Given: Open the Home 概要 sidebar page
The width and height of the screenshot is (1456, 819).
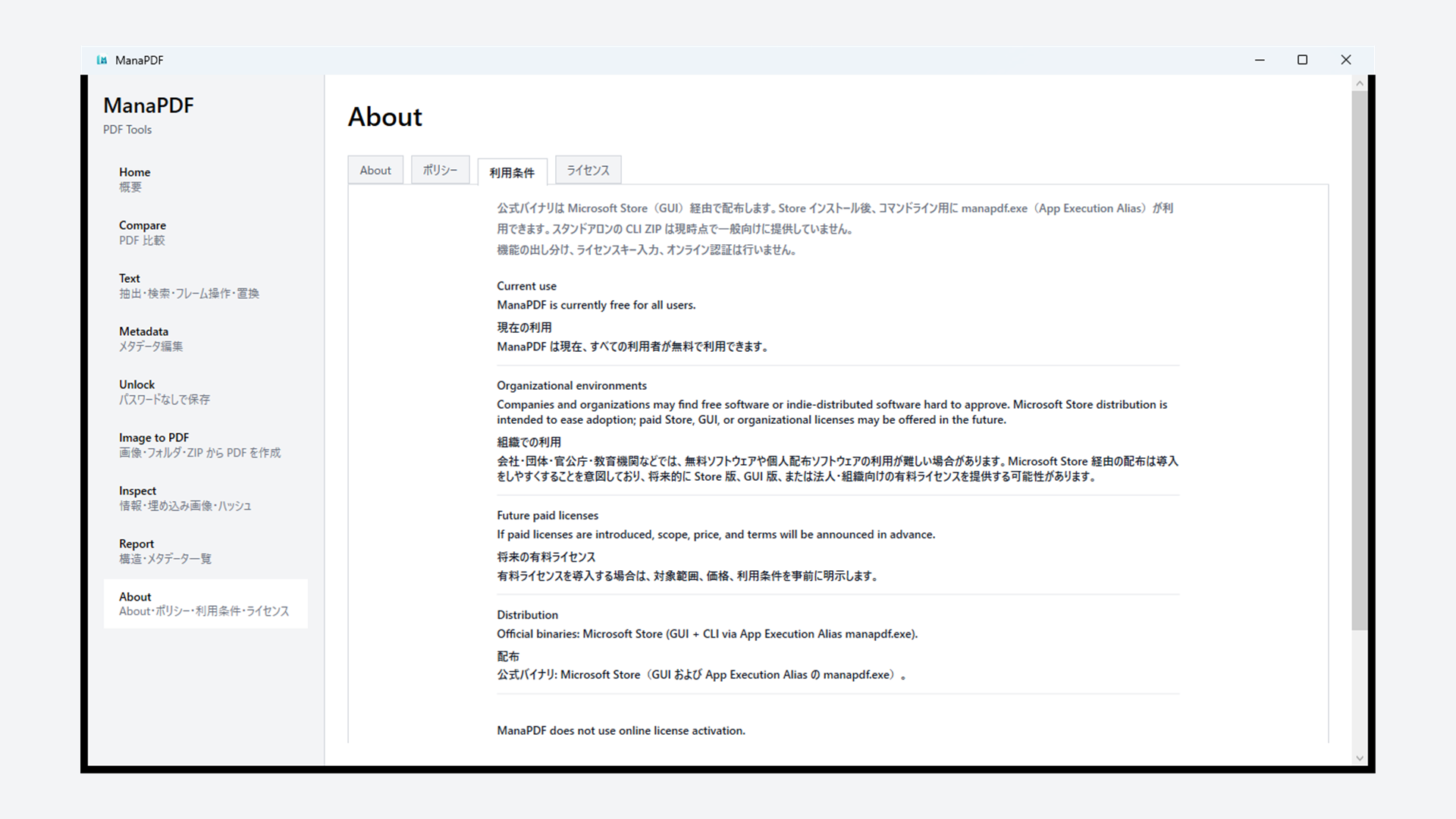Looking at the screenshot, I should pyautogui.click(x=206, y=180).
